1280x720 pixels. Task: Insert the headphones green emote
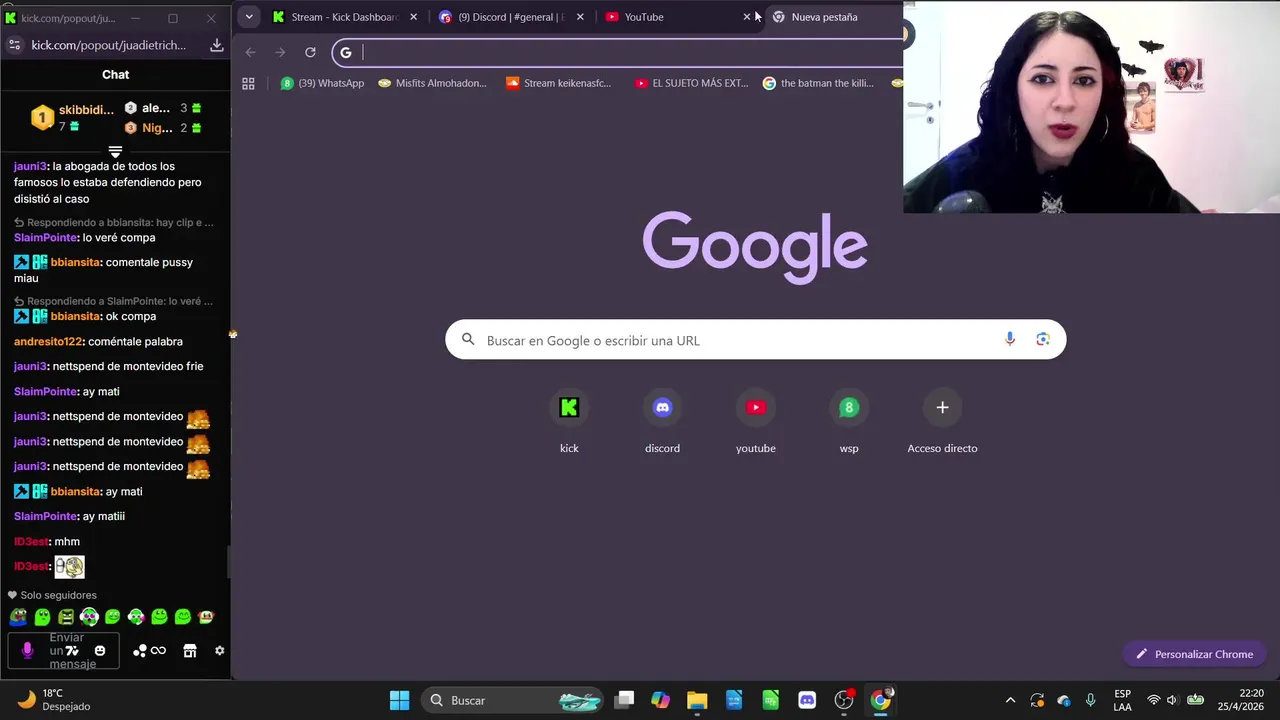coord(89,617)
